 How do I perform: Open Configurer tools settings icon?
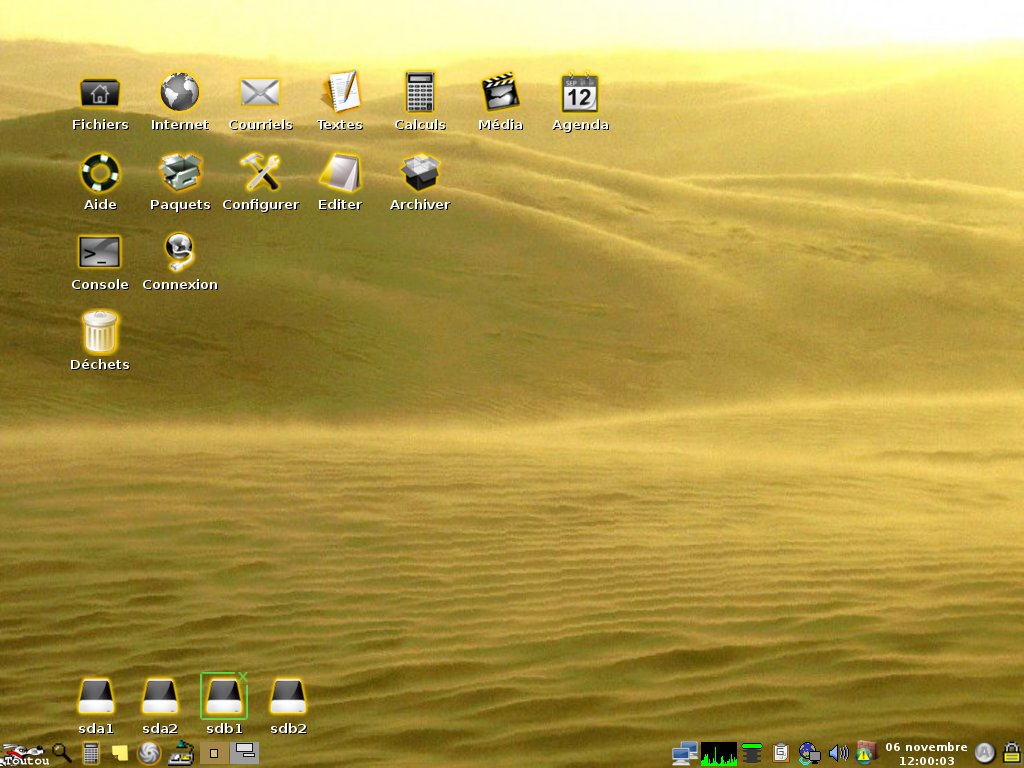[x=260, y=173]
